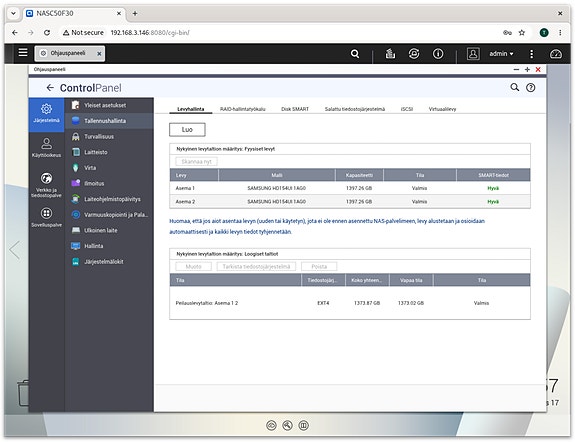Switch to the Disk SMART tab

(295, 109)
